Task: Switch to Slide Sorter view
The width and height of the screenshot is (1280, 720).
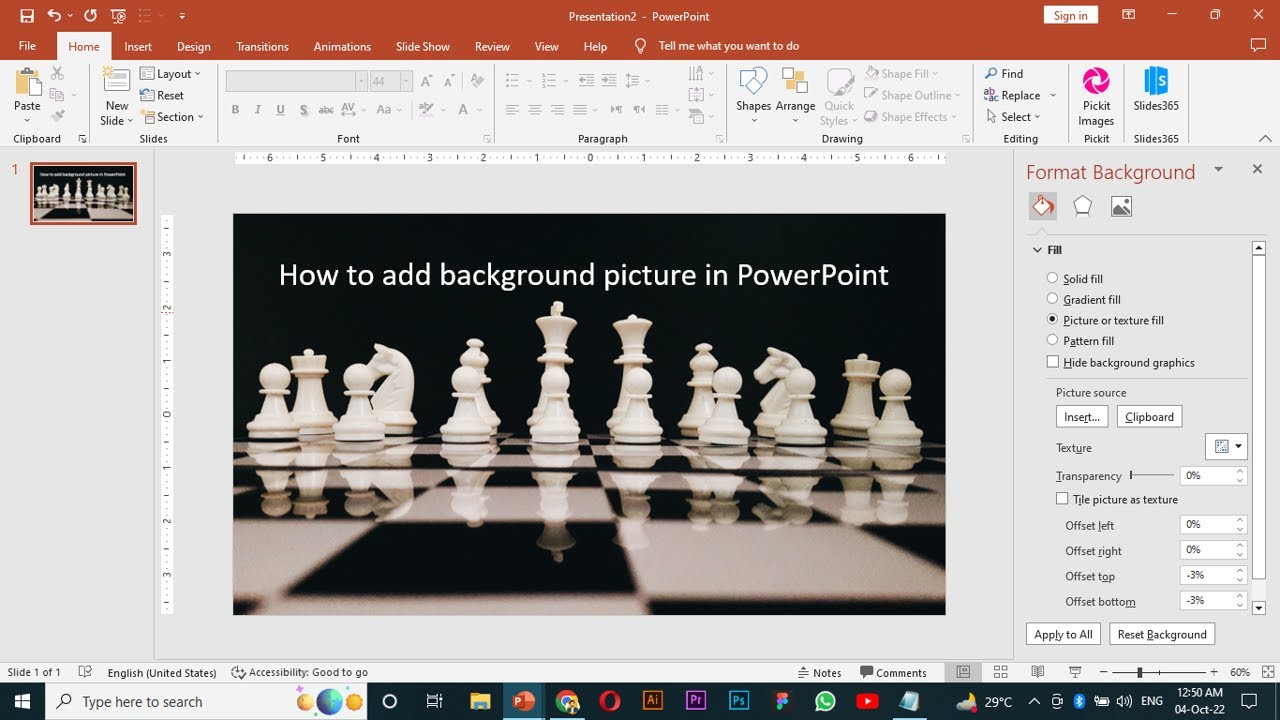Action: point(1000,672)
